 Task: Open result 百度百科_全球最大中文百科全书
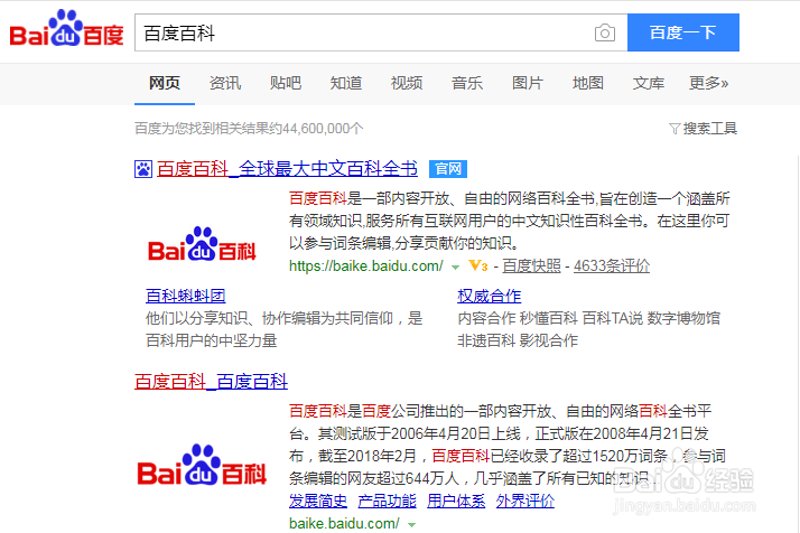(287, 168)
